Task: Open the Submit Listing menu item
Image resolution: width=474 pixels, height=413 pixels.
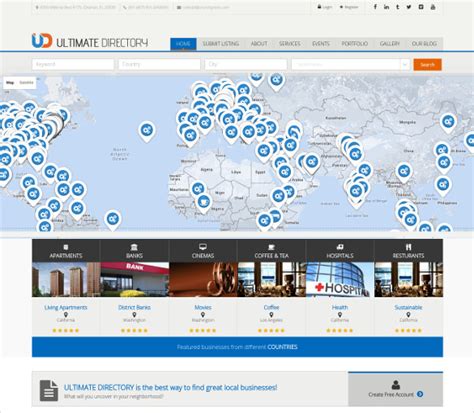Action: [x=221, y=44]
